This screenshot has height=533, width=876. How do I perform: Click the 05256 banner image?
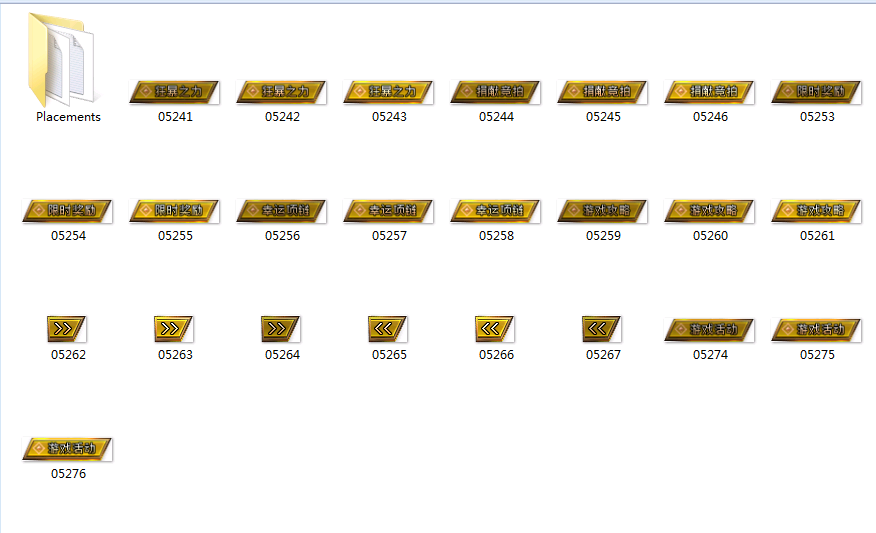pos(282,211)
